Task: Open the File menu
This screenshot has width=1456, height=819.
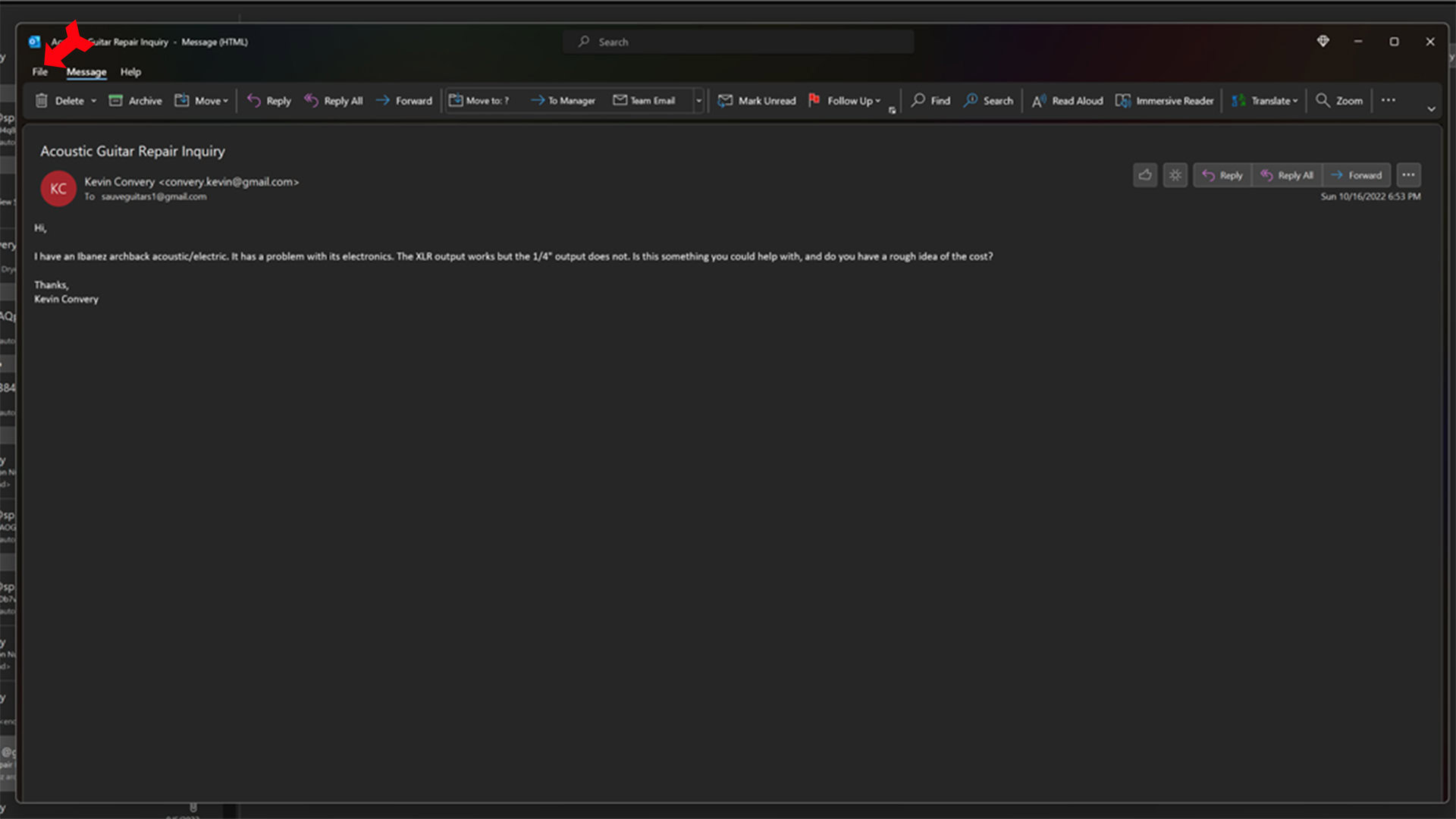Action: coord(40,72)
